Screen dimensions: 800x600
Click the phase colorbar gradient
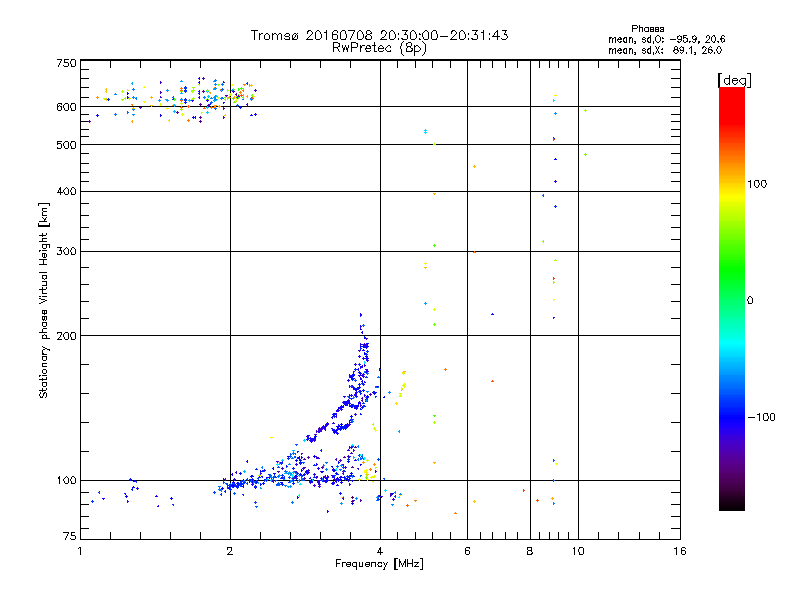[732, 298]
